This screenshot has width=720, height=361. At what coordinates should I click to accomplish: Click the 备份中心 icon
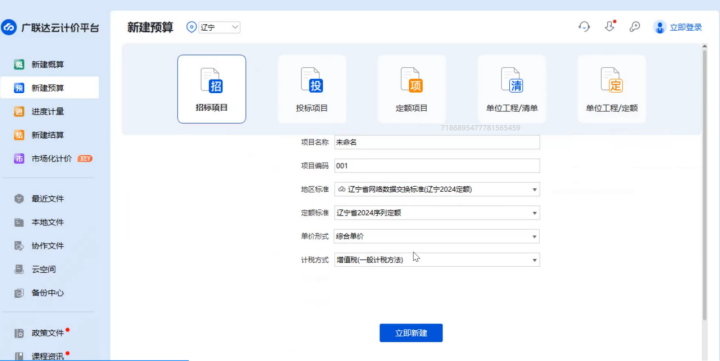pos(19,293)
